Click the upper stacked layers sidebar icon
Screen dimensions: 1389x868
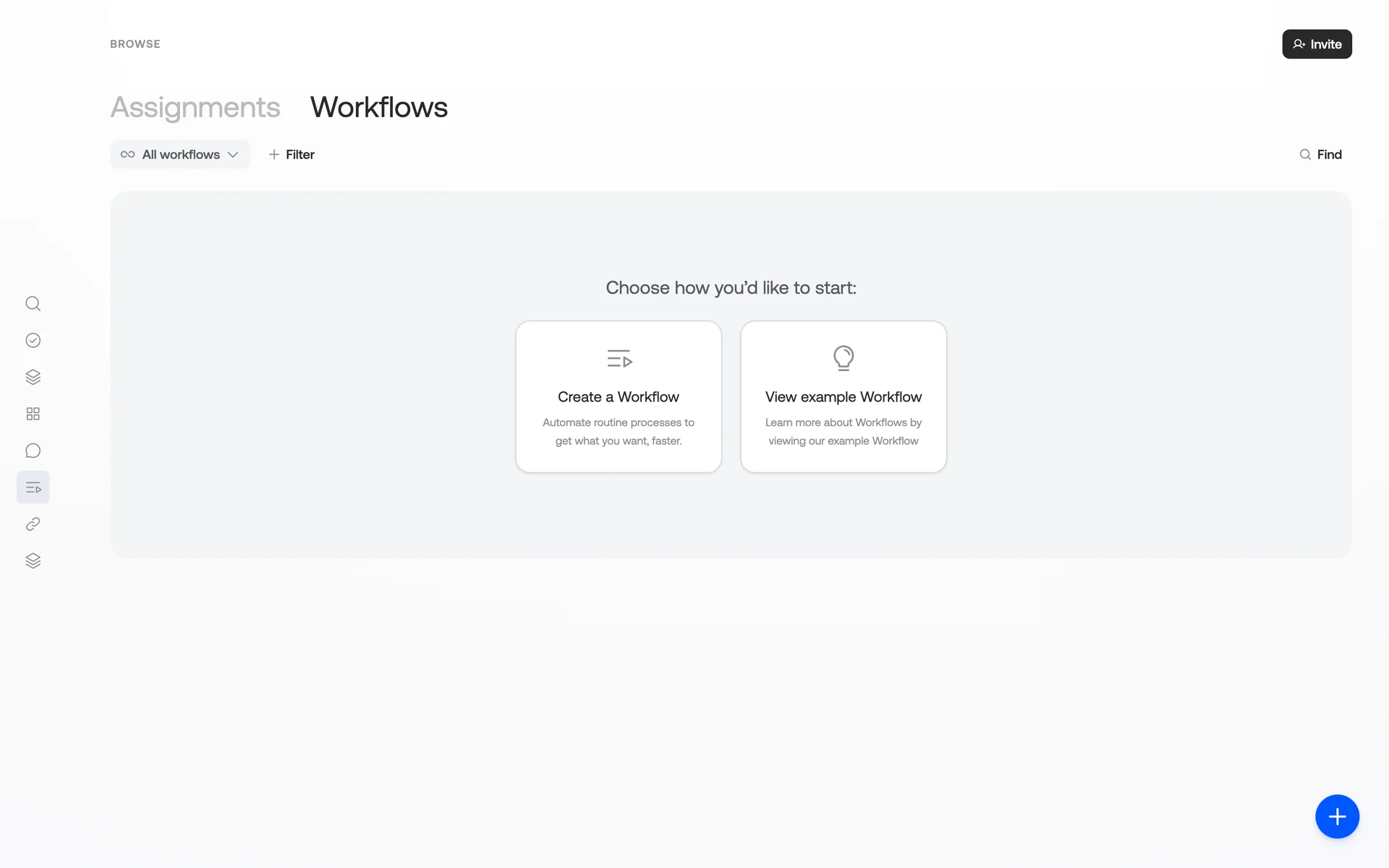[x=33, y=377]
